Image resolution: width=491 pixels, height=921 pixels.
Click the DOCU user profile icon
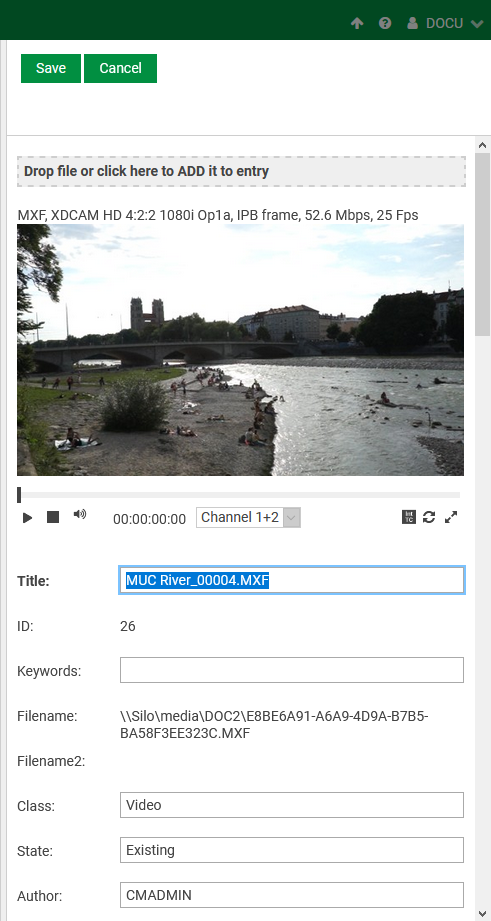[412, 23]
